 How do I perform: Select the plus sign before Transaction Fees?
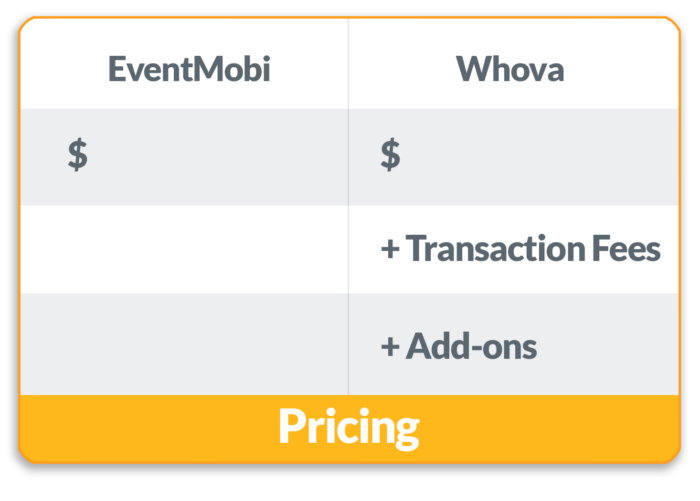(x=390, y=249)
